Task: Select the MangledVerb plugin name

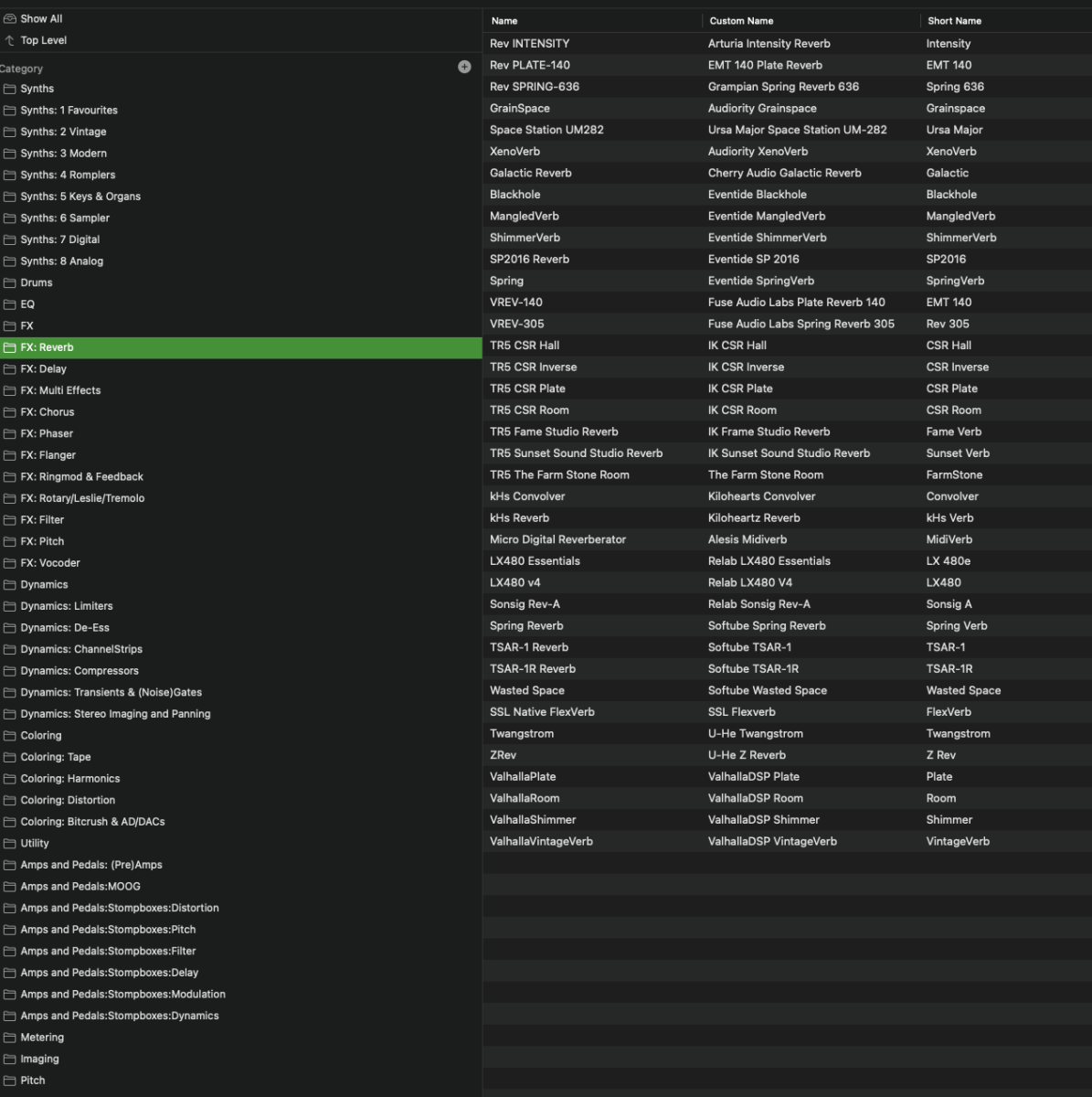Action: click(525, 216)
